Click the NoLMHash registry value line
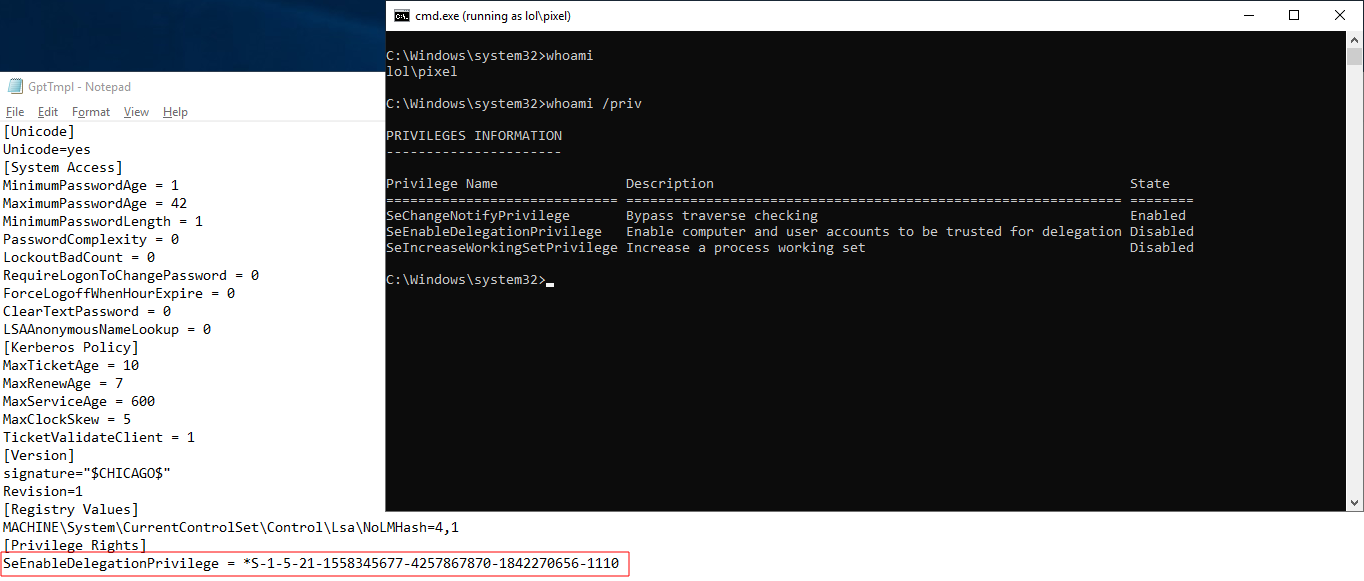Viewport: 1364px width, 581px height. pyautogui.click(x=231, y=527)
